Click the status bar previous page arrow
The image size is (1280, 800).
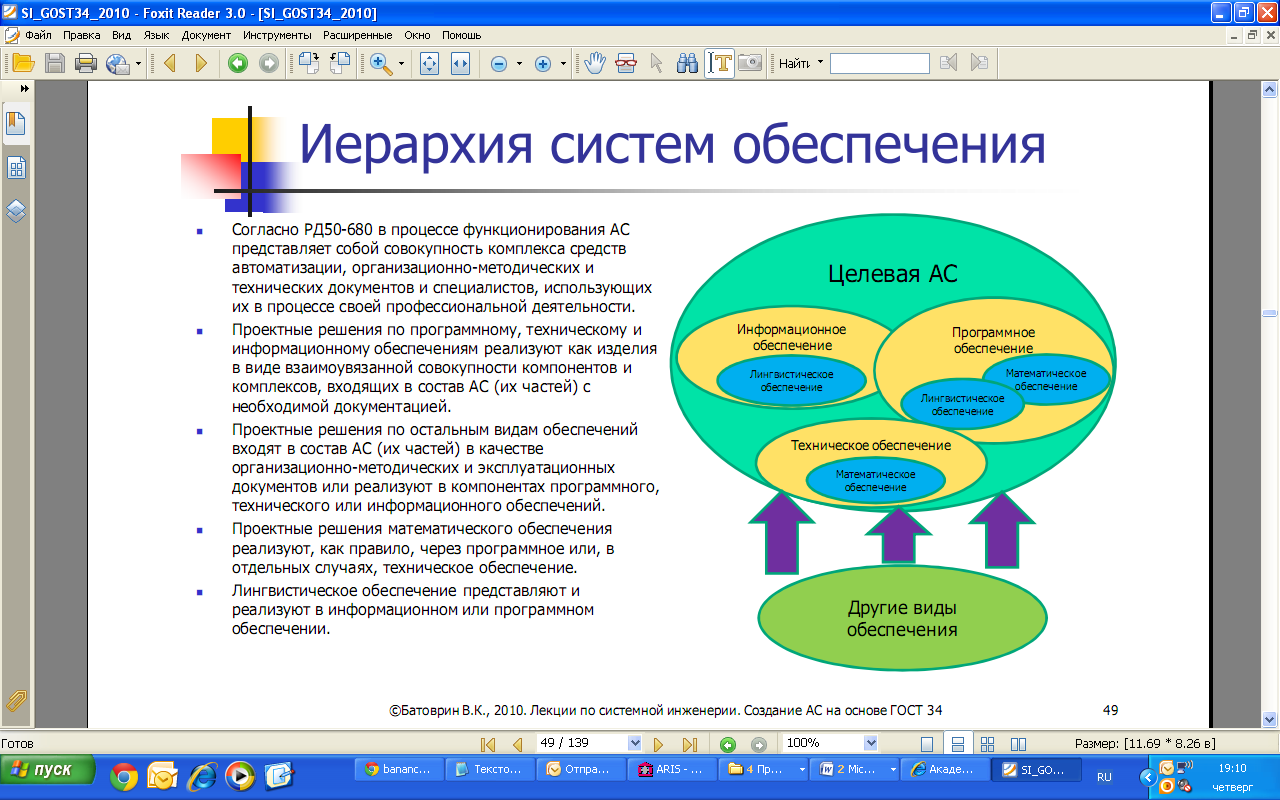(518, 744)
